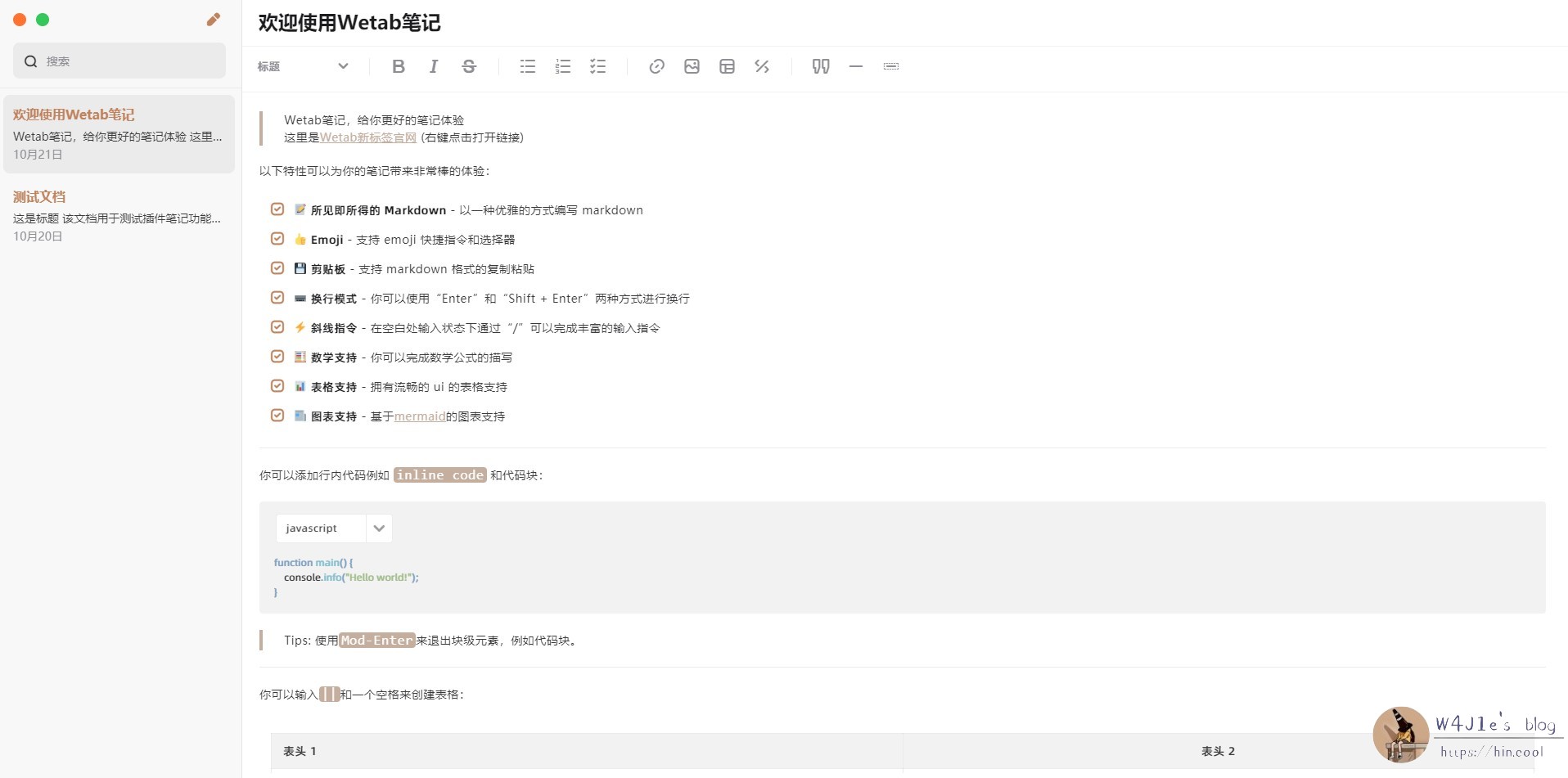This screenshot has width=1568, height=778.
Task: Insert a horizontal divider line
Action: coord(855,66)
